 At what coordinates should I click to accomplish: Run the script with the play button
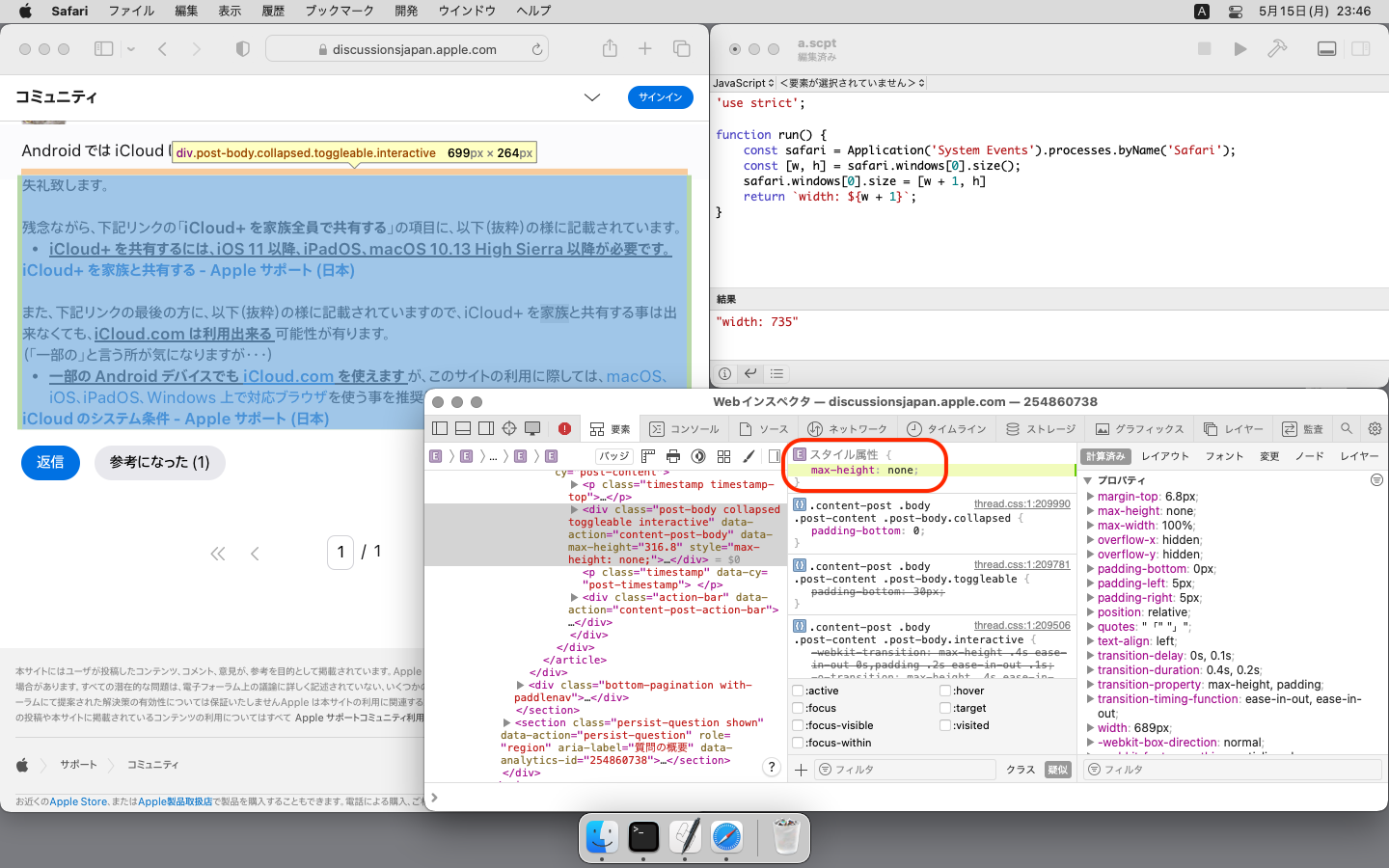1240,49
